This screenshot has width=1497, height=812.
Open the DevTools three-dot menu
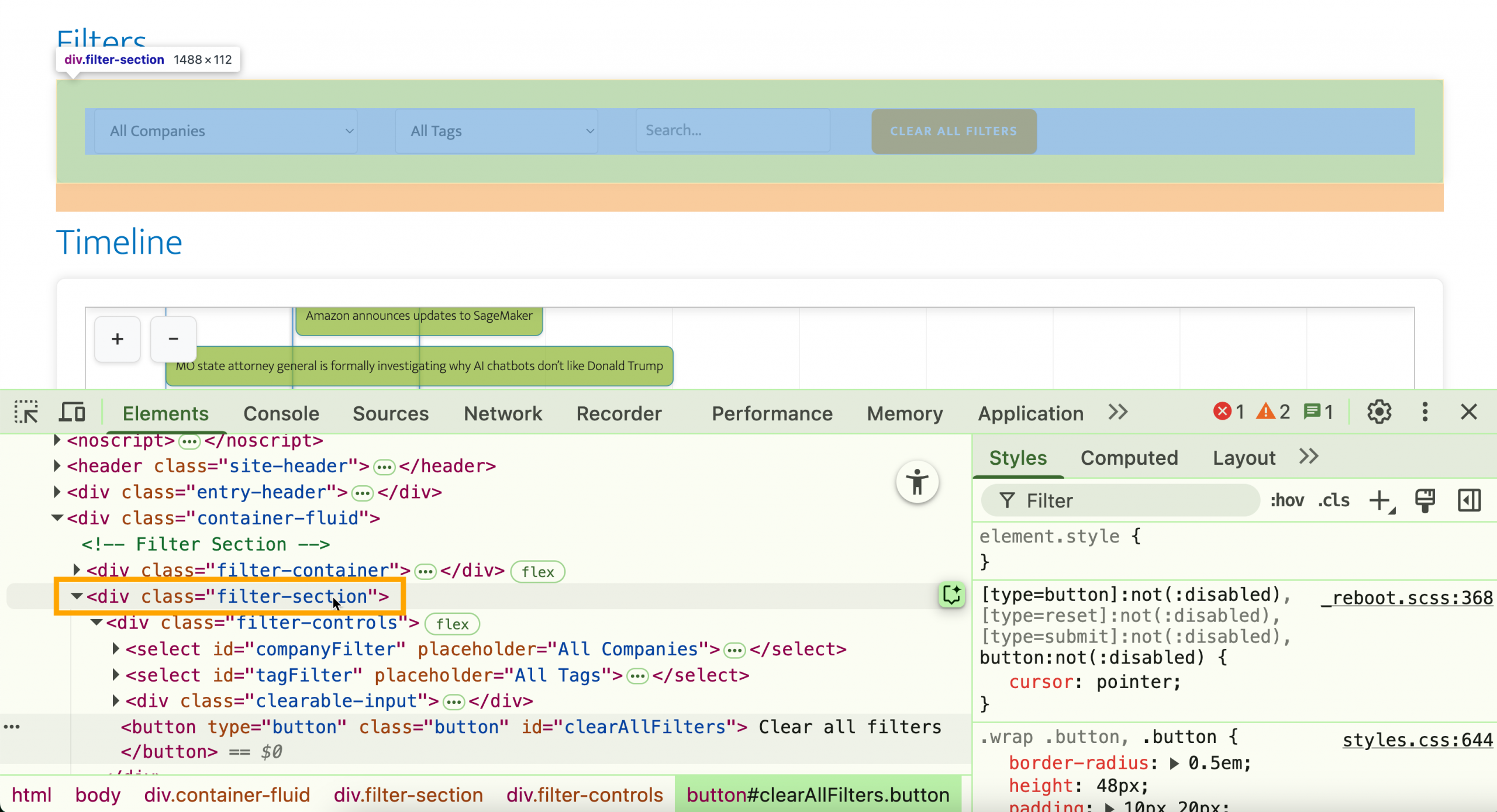(1424, 412)
